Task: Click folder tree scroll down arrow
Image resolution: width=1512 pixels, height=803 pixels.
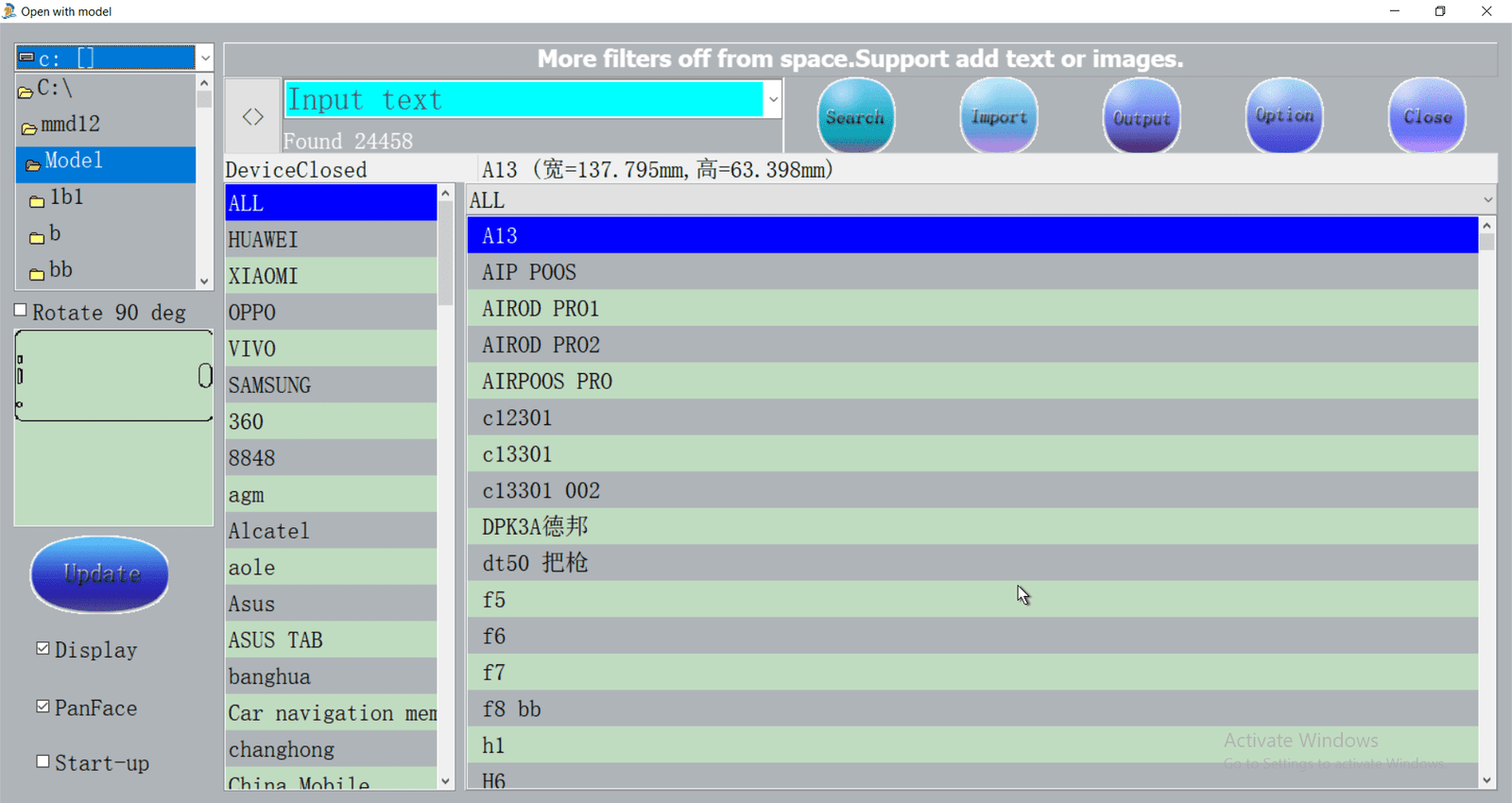Action: (204, 281)
